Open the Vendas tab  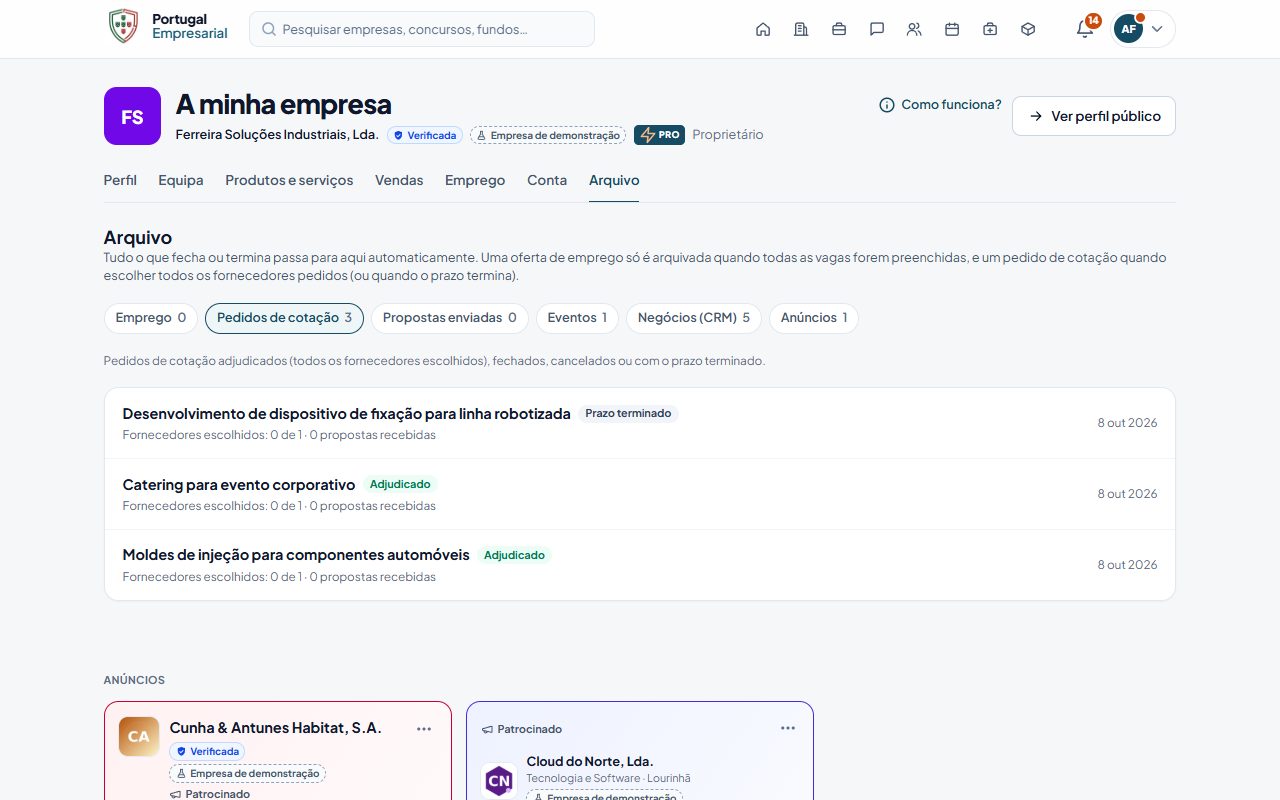tap(399, 180)
